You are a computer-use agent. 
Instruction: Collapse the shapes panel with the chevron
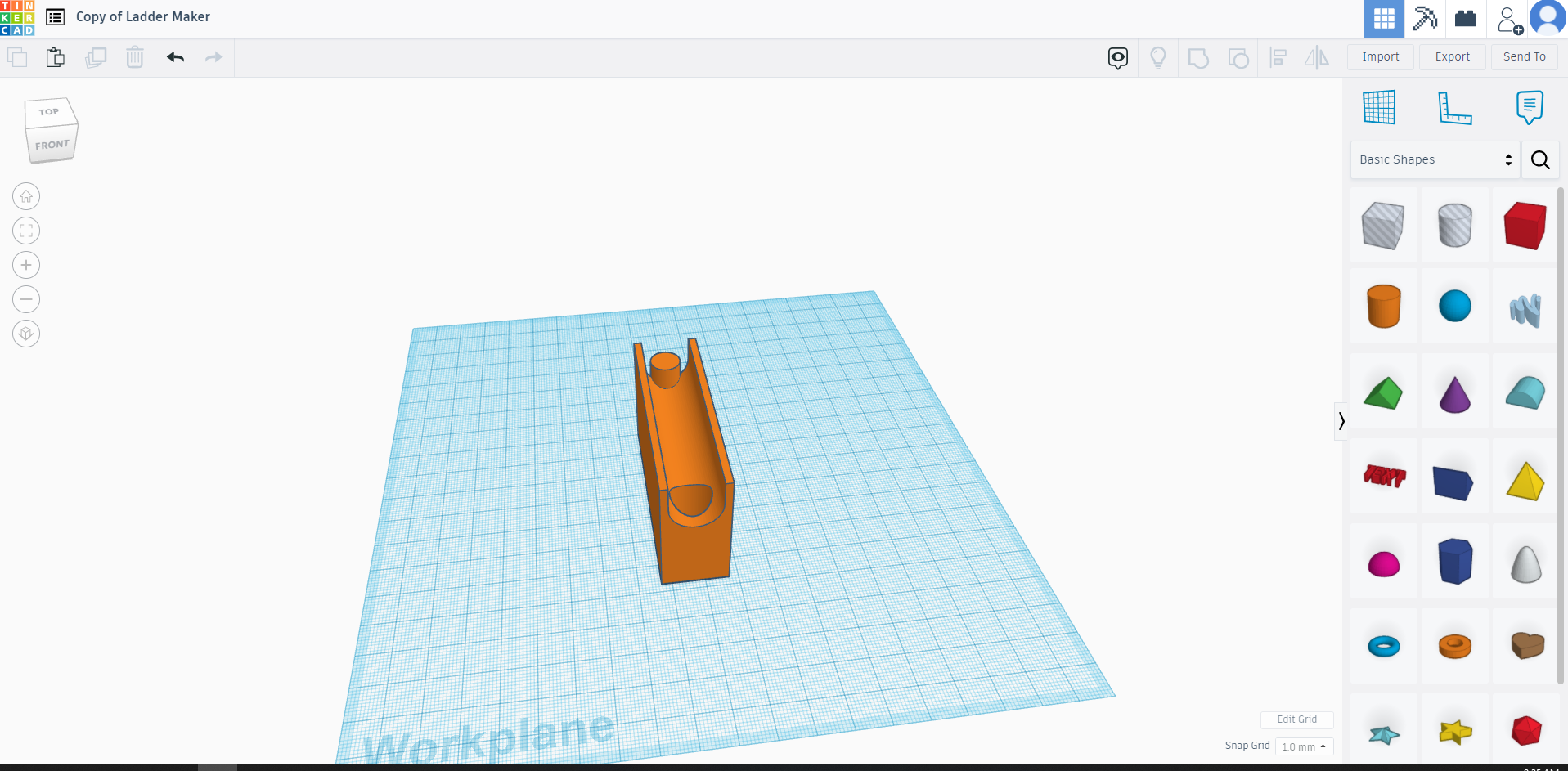click(x=1341, y=421)
